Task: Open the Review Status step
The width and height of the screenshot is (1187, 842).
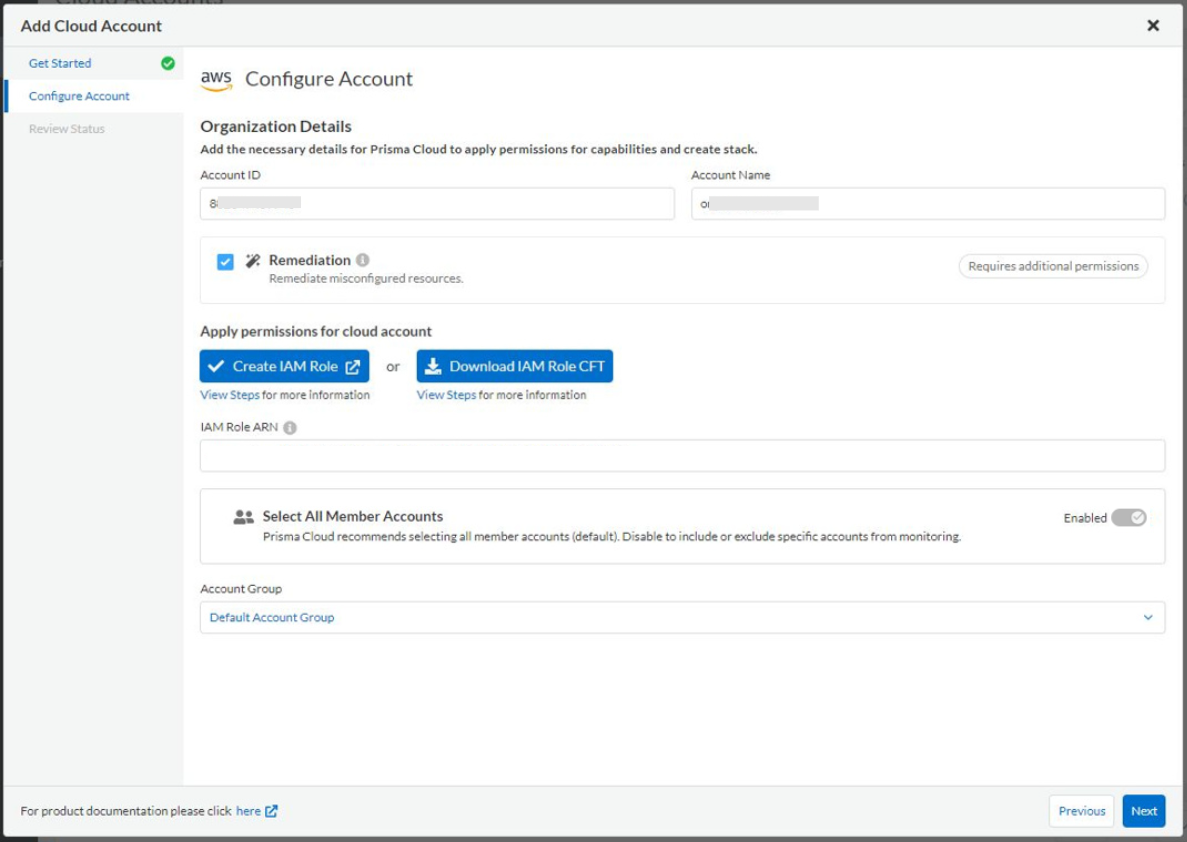Action: point(67,129)
